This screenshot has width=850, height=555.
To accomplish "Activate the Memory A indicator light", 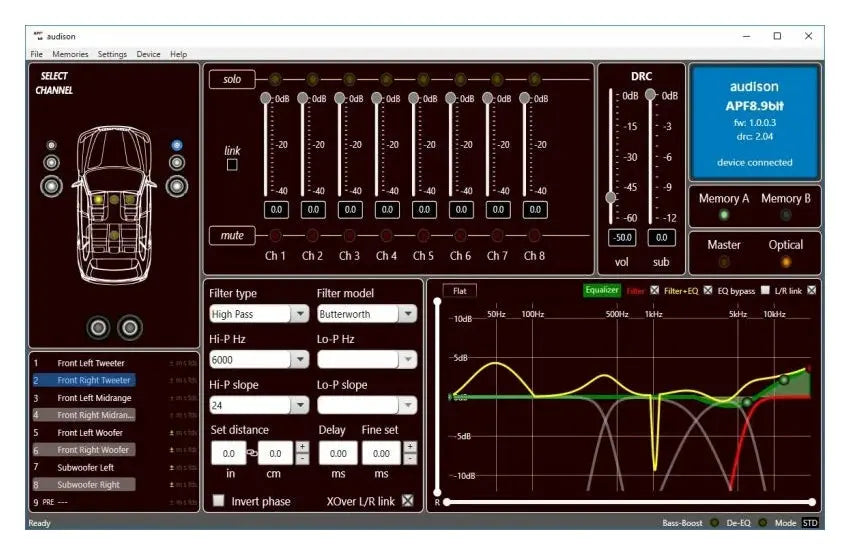I will pos(724,214).
